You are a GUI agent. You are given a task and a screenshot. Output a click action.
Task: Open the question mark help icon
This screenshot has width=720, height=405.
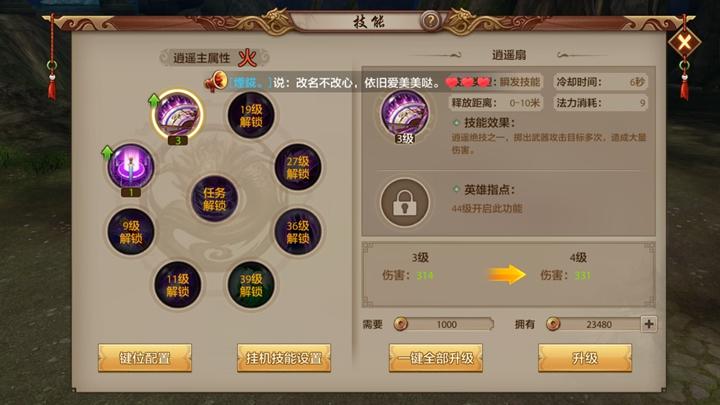click(430, 21)
